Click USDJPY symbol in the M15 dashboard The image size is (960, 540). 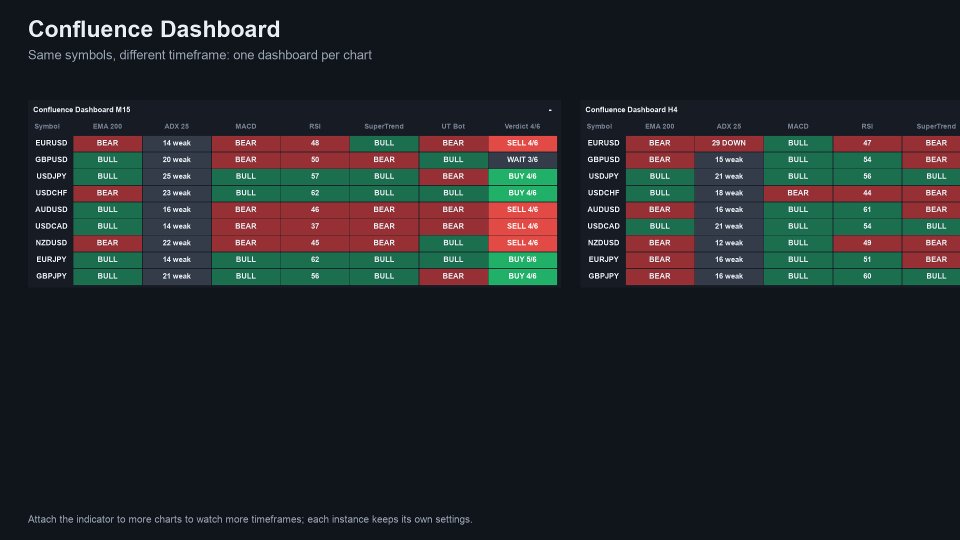pyautogui.click(x=51, y=176)
